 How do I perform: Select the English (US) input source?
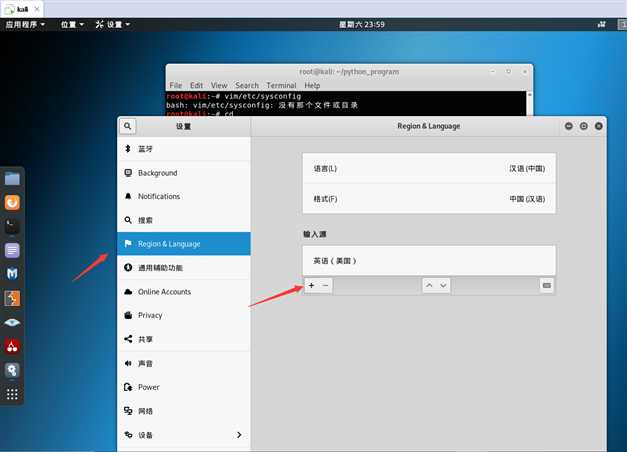(429, 261)
